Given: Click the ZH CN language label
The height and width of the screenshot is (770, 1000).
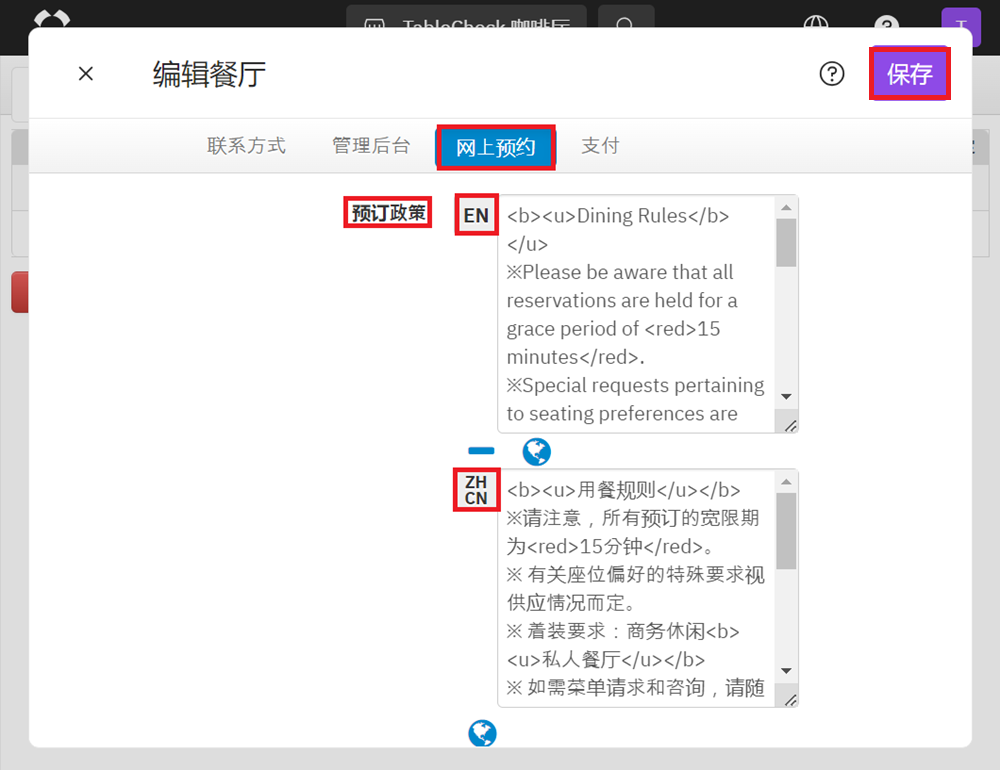Looking at the screenshot, I should (476, 490).
